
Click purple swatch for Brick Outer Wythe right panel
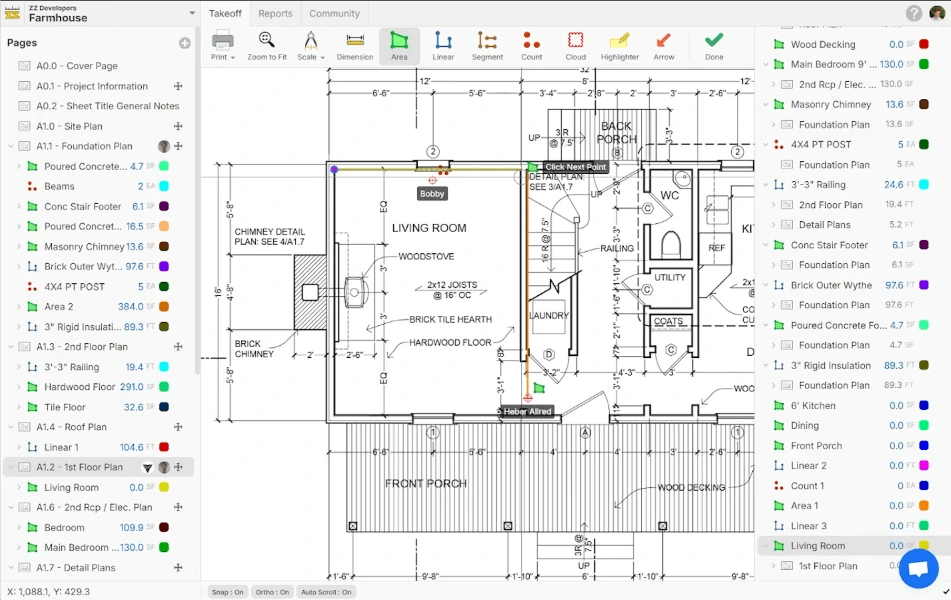tap(924, 285)
